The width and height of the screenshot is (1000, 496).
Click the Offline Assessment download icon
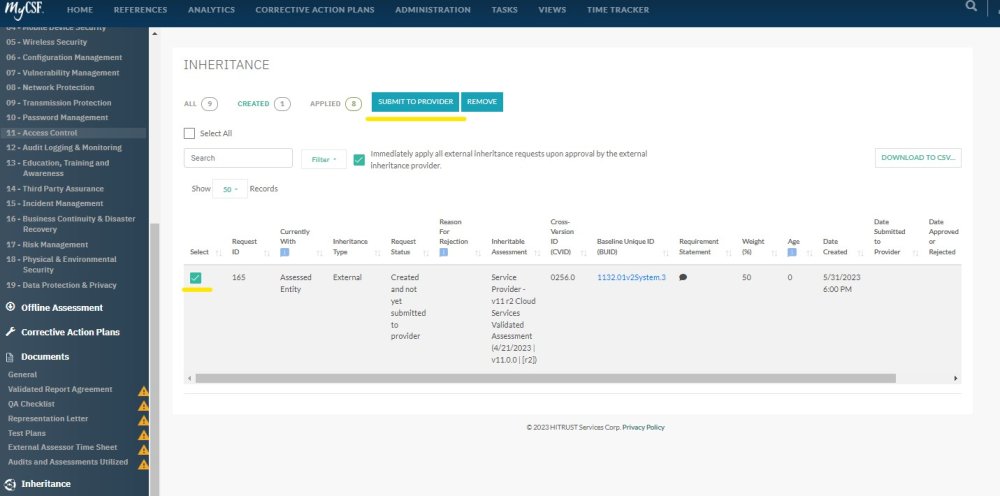[x=10, y=307]
